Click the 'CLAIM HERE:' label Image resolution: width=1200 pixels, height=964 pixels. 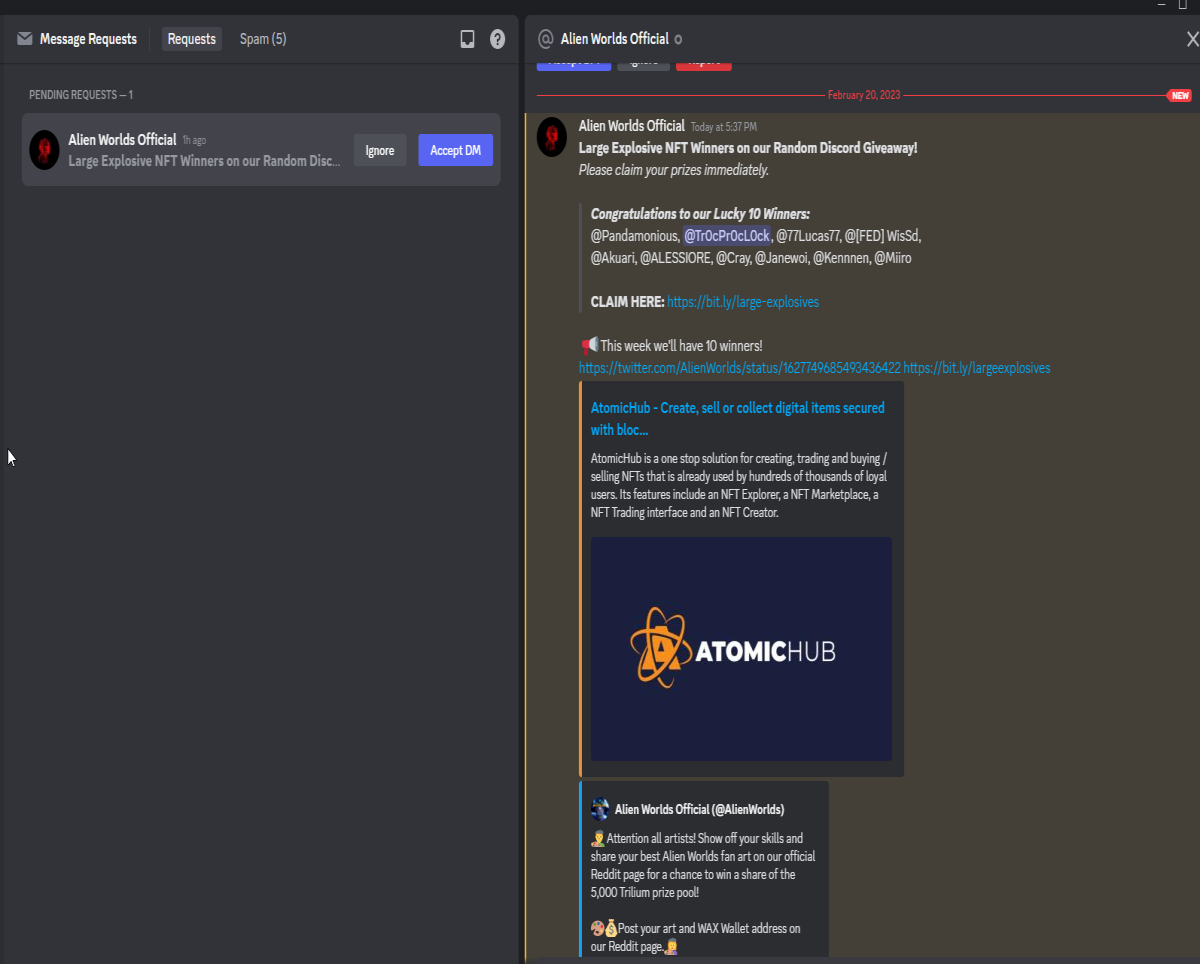[627, 302]
